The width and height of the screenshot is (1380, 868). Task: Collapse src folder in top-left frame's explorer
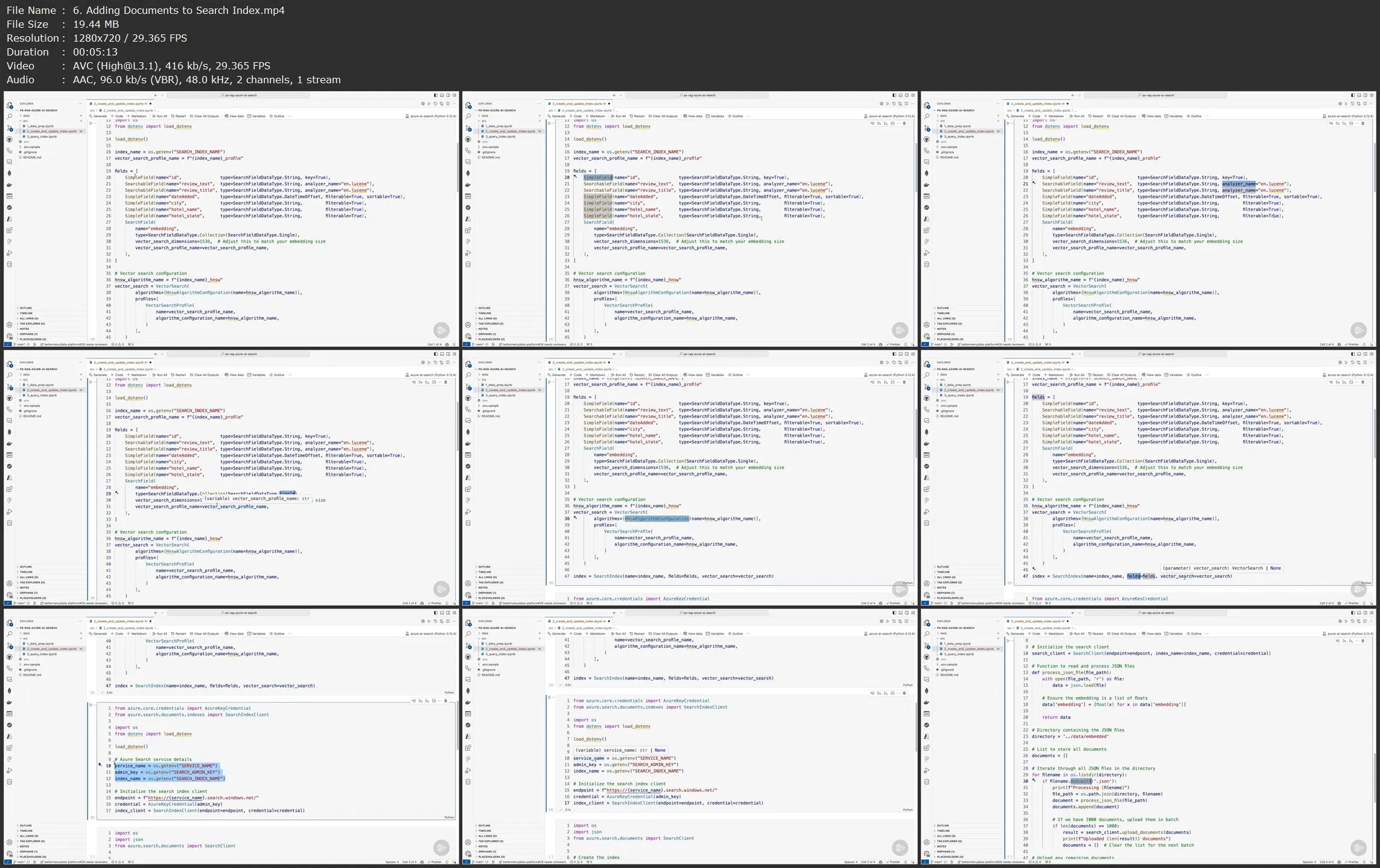tap(51, 121)
